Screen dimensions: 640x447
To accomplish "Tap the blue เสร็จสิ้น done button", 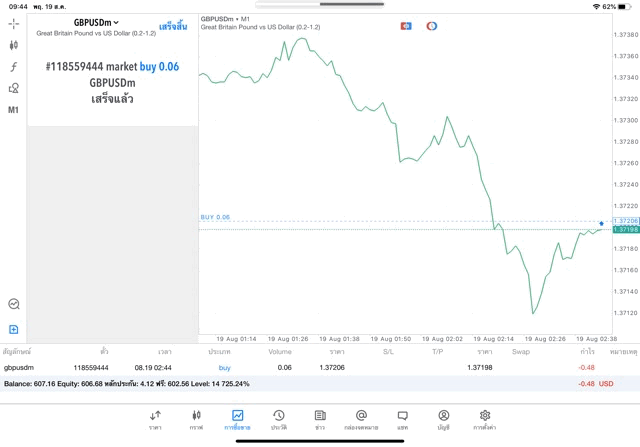I will (173, 27).
